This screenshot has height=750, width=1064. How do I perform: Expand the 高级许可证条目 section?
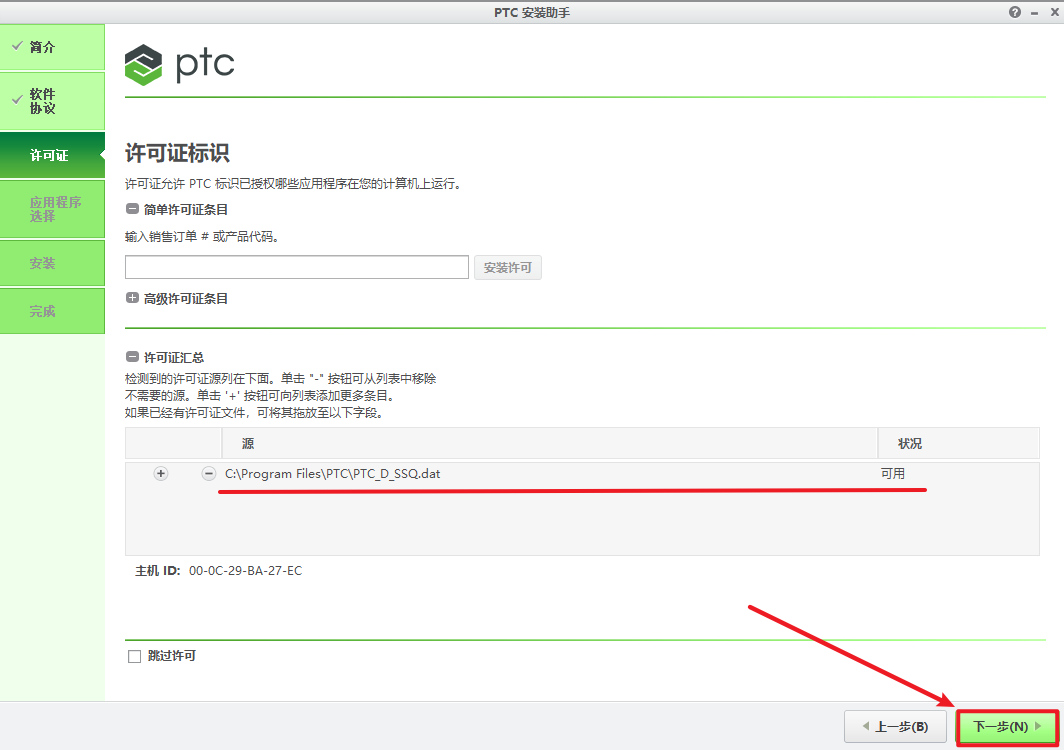point(132,298)
